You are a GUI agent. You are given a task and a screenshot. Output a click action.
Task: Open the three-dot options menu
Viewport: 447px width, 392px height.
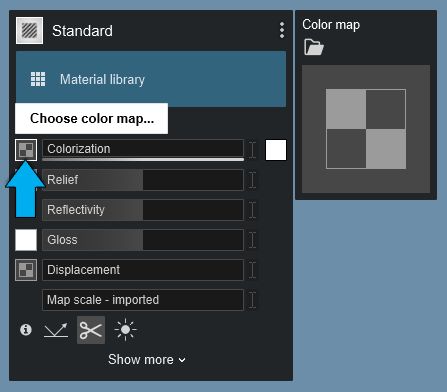(282, 30)
